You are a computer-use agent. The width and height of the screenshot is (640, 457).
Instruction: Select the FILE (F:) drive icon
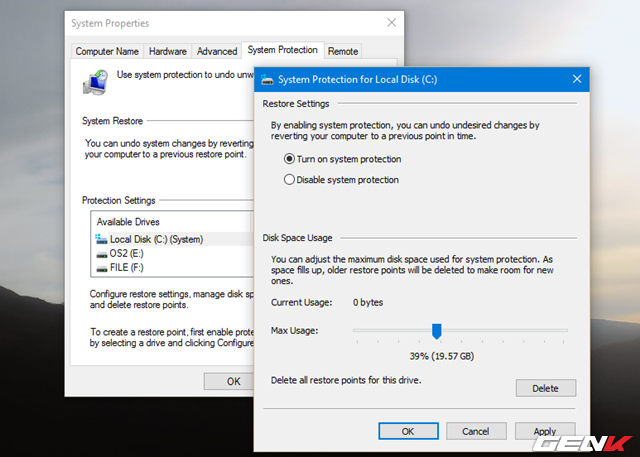[101, 268]
